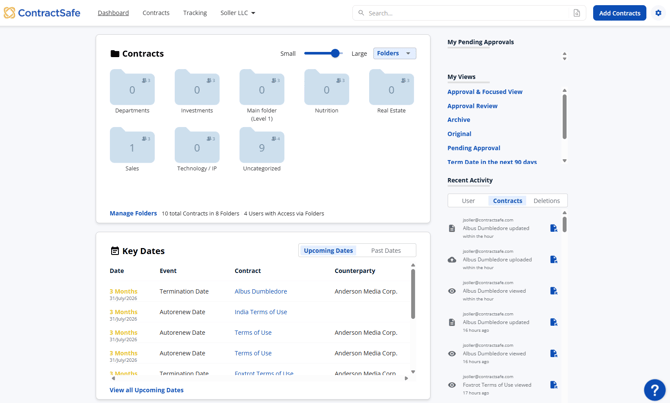Adjust the folder size slider handle
The image size is (670, 403).
click(x=335, y=53)
